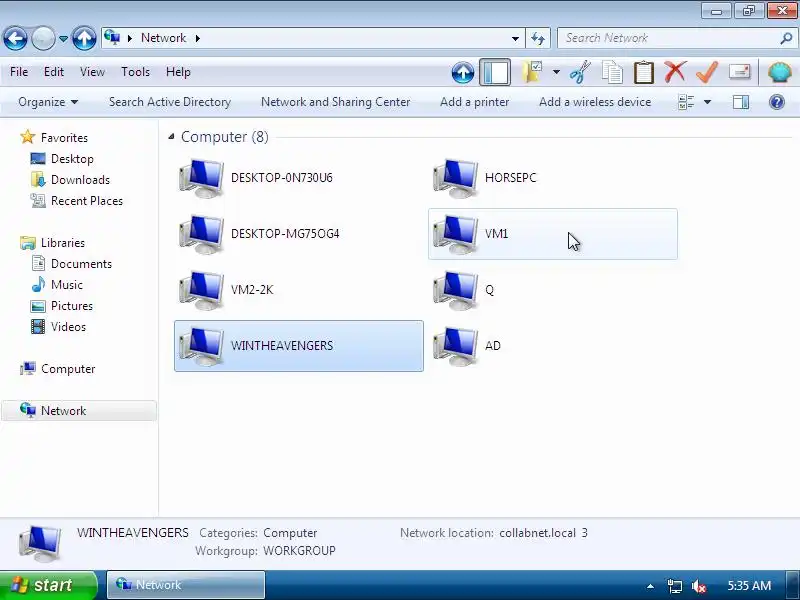
Task: Select the VM1 computer
Action: (x=553, y=234)
